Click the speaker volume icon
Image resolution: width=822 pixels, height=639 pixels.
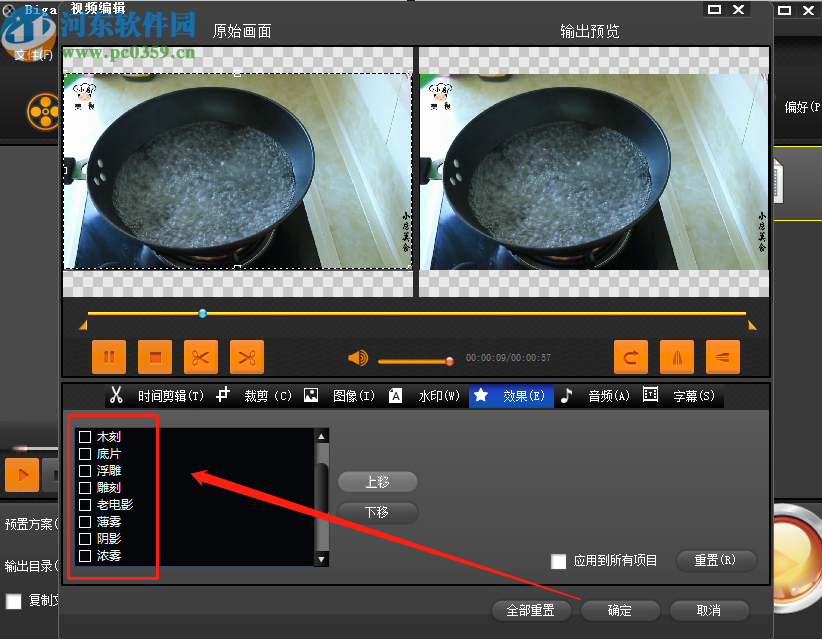357,357
